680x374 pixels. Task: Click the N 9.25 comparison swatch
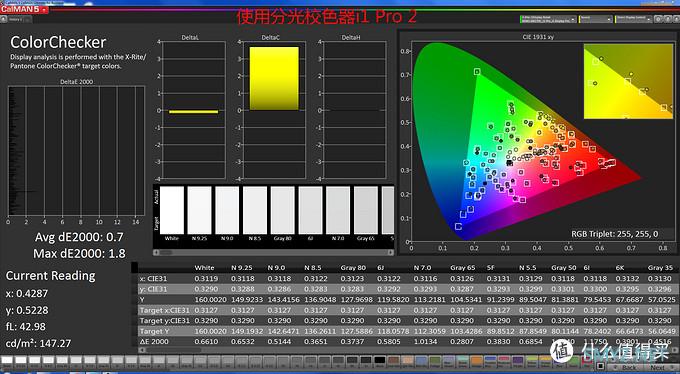pyautogui.click(x=199, y=210)
